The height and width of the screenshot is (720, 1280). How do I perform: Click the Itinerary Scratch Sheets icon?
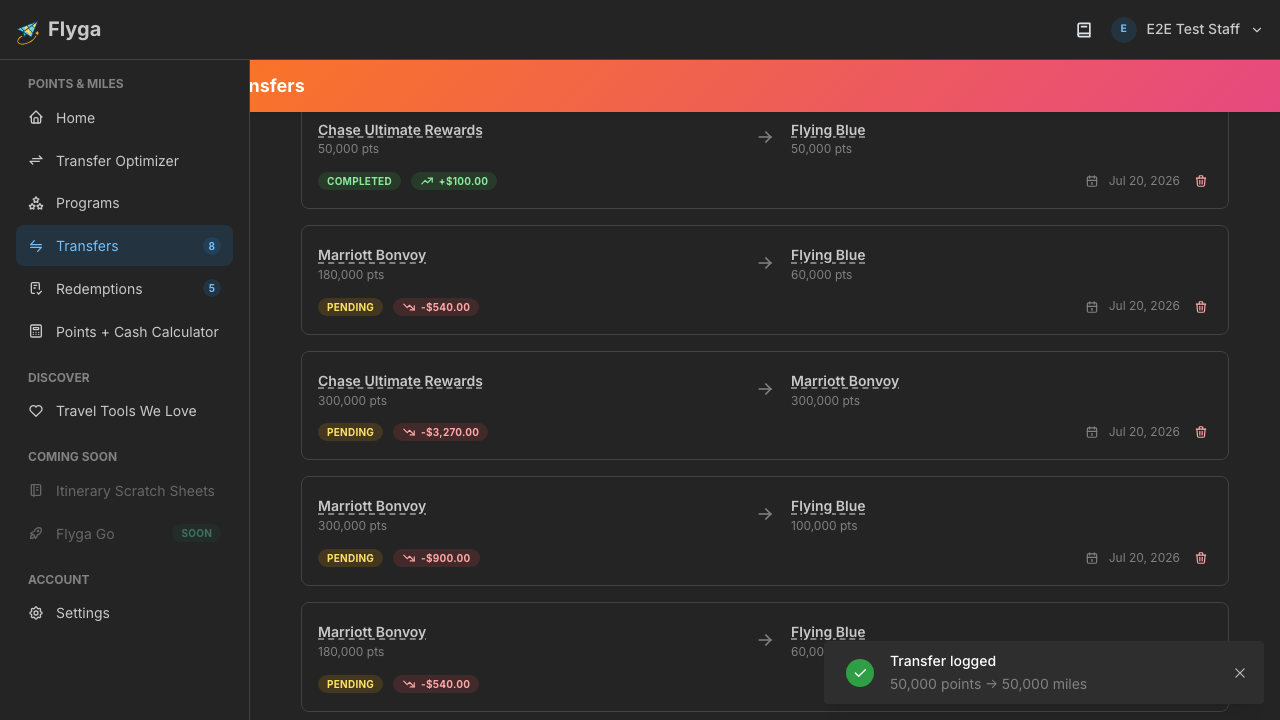36,491
